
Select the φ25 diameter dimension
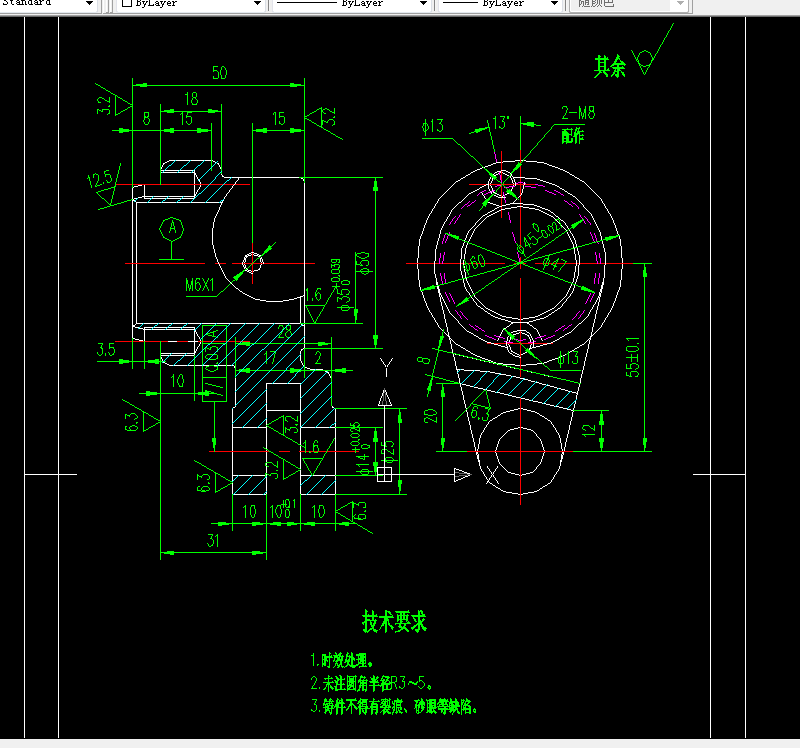click(x=388, y=452)
